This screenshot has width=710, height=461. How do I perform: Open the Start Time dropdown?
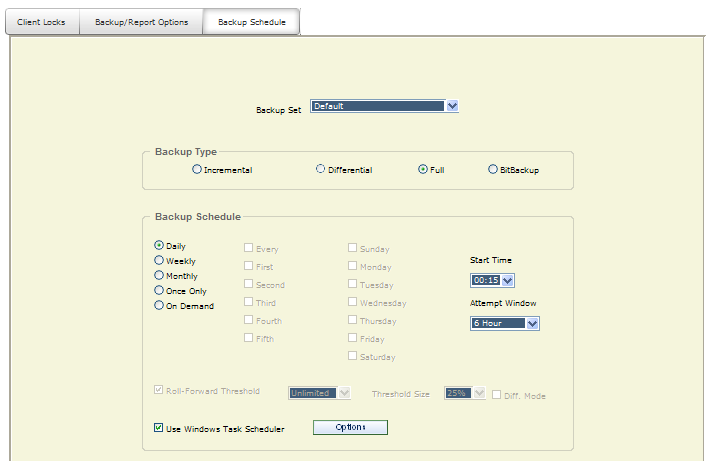492,280
